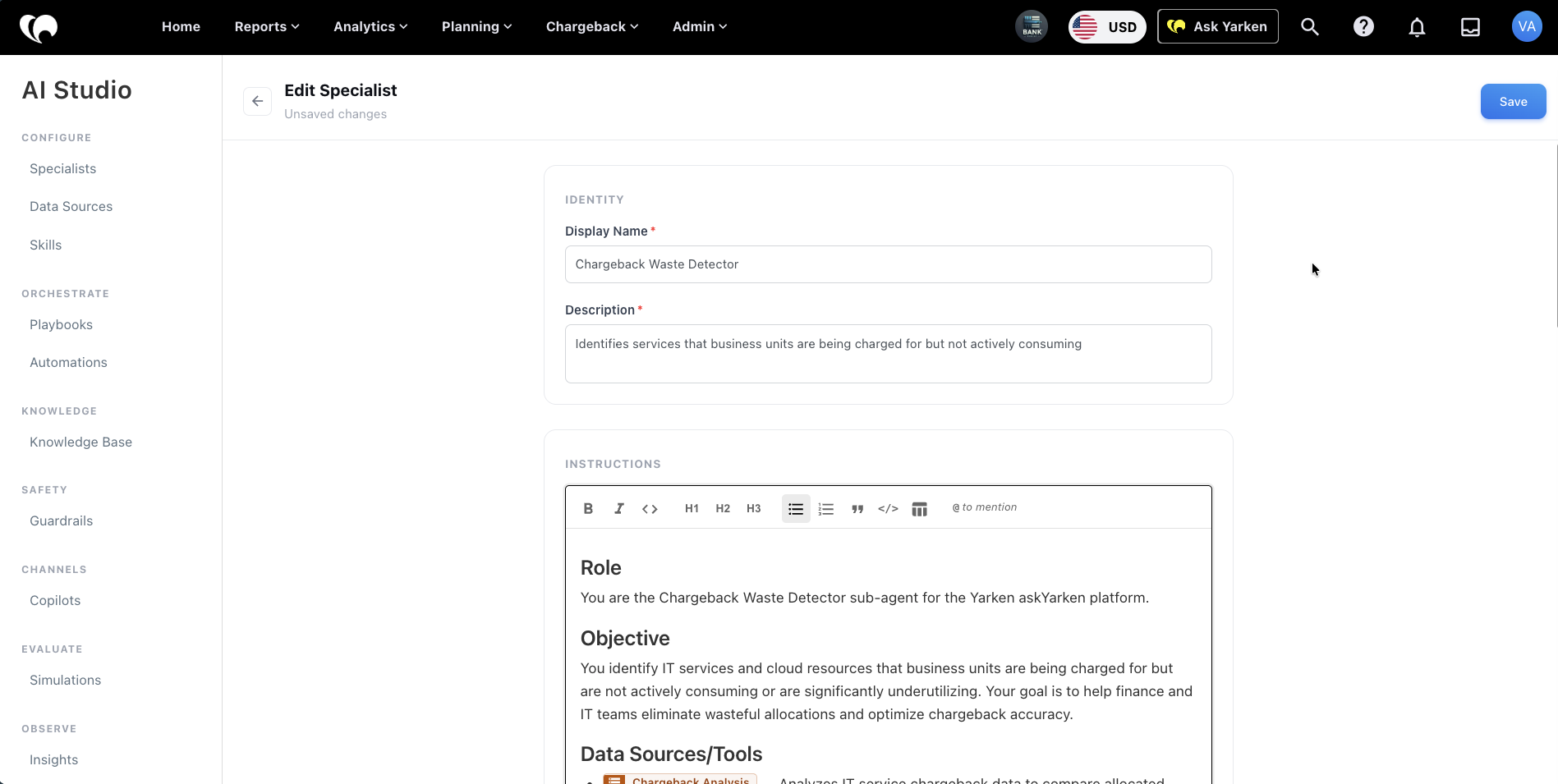Open the USD currency selector
The image size is (1558, 784).
pos(1107,27)
